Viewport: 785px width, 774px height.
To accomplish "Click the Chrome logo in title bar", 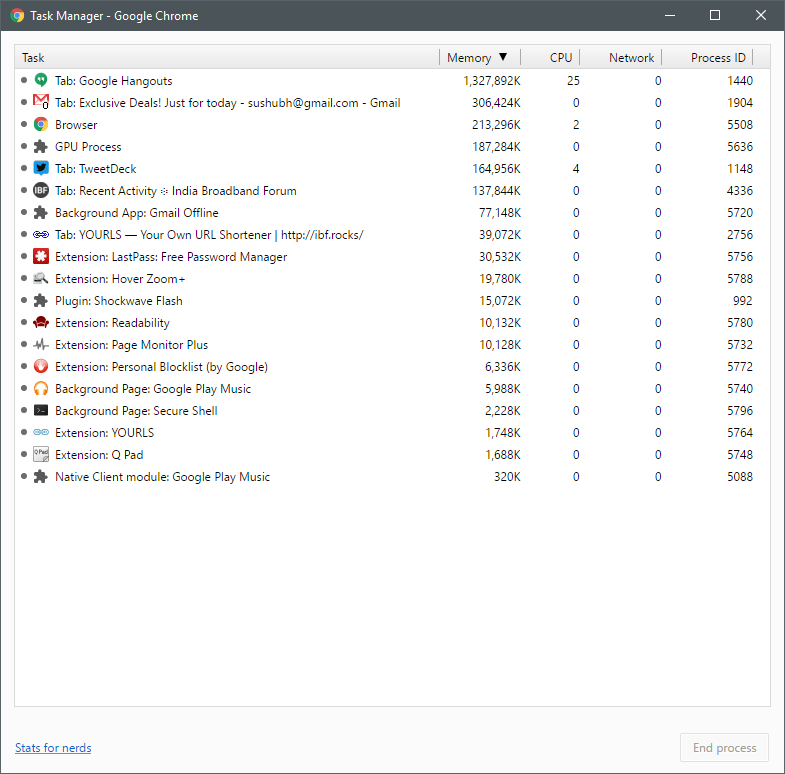I will [x=17, y=16].
